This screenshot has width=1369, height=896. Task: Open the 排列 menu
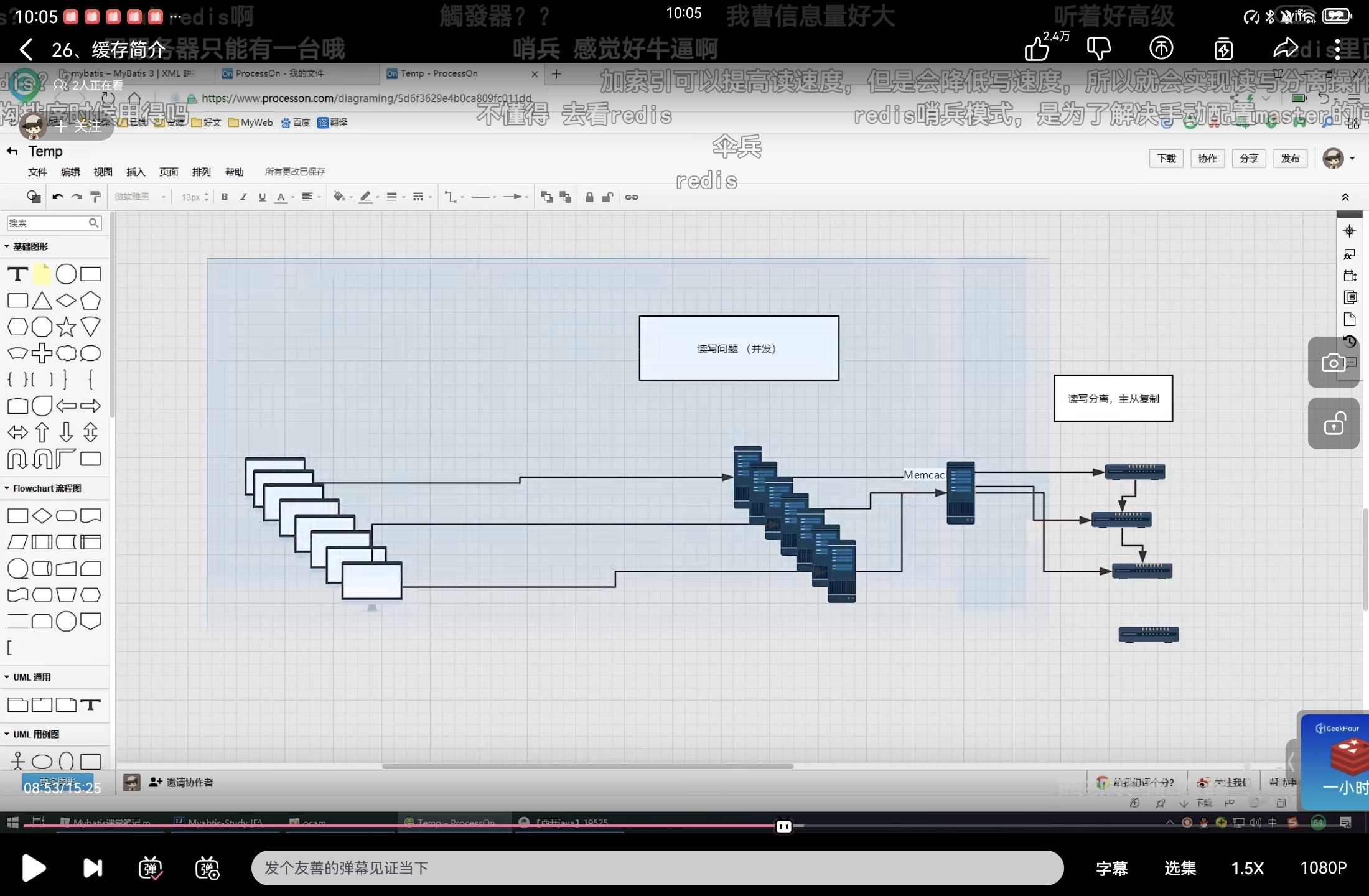201,172
